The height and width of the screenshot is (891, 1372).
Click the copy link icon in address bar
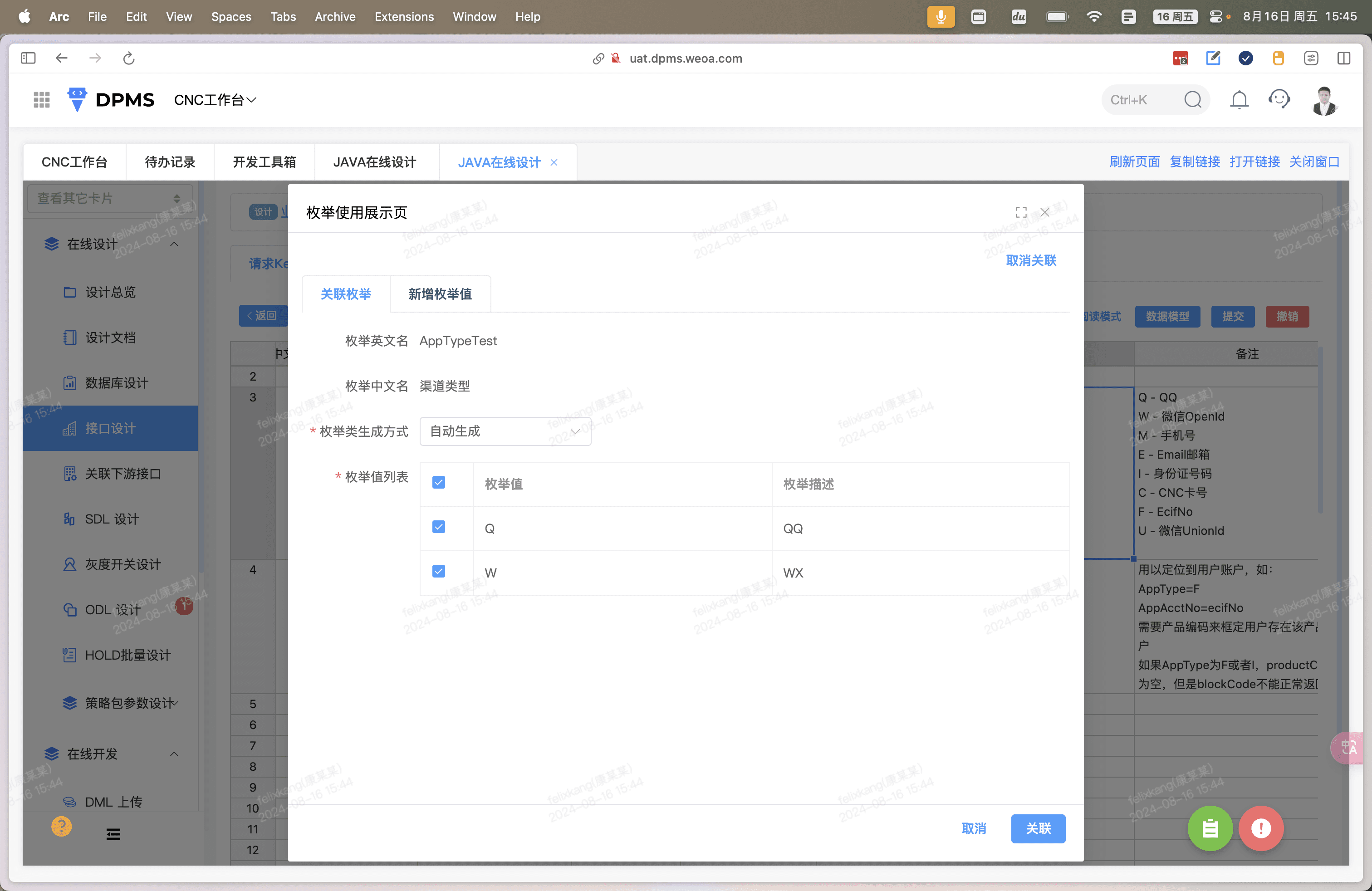598,58
